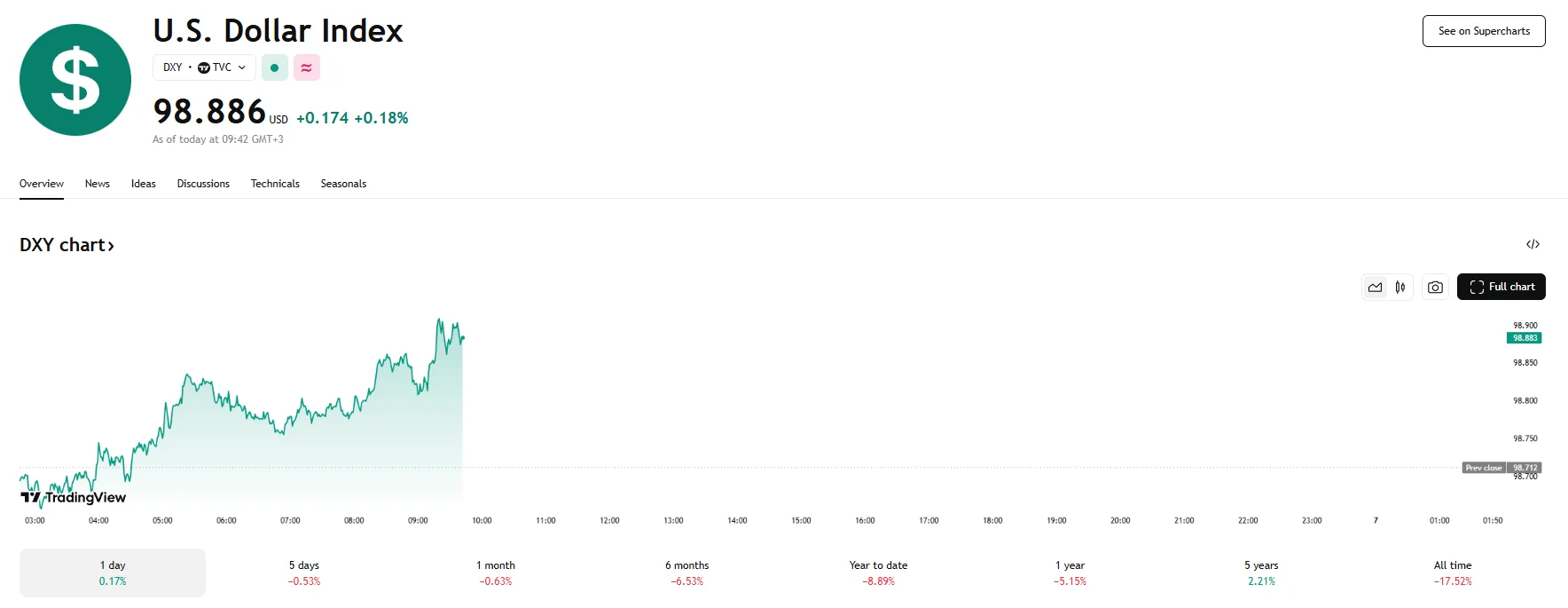Open the embed code icon

[1533, 244]
